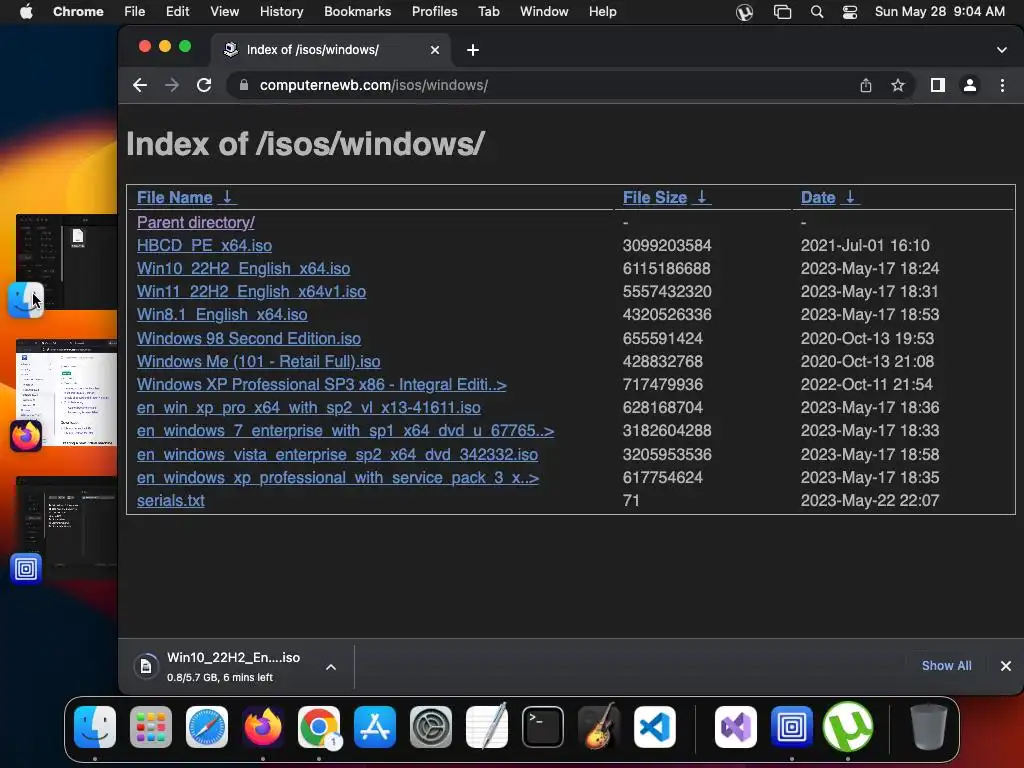Open the Help menu
The height and width of the screenshot is (768, 1024).
pyautogui.click(x=602, y=12)
